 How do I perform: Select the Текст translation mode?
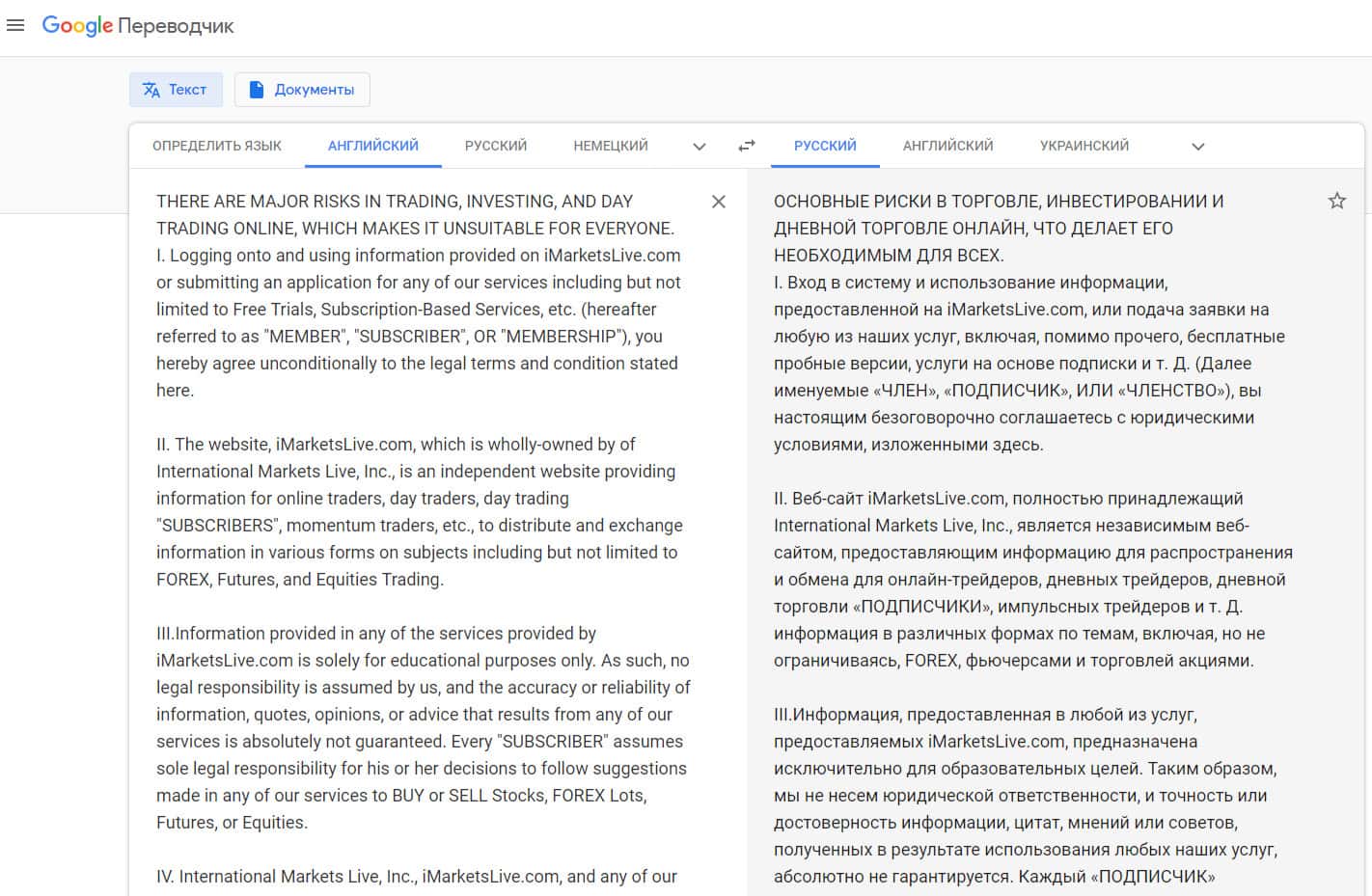[176, 90]
